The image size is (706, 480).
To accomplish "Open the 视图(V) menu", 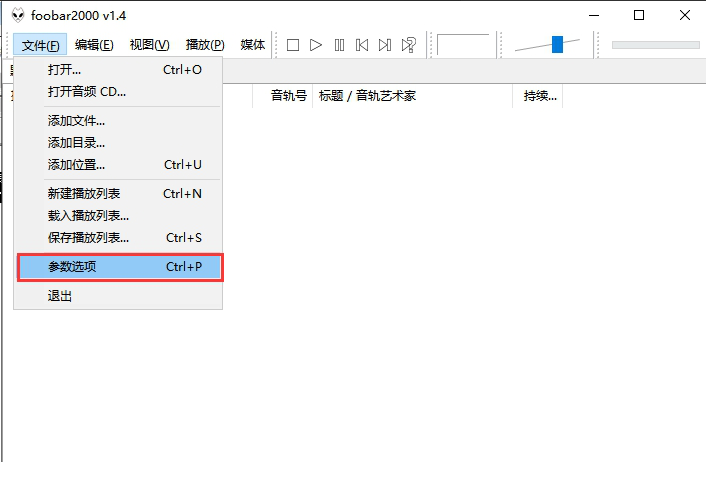I will click(x=149, y=45).
